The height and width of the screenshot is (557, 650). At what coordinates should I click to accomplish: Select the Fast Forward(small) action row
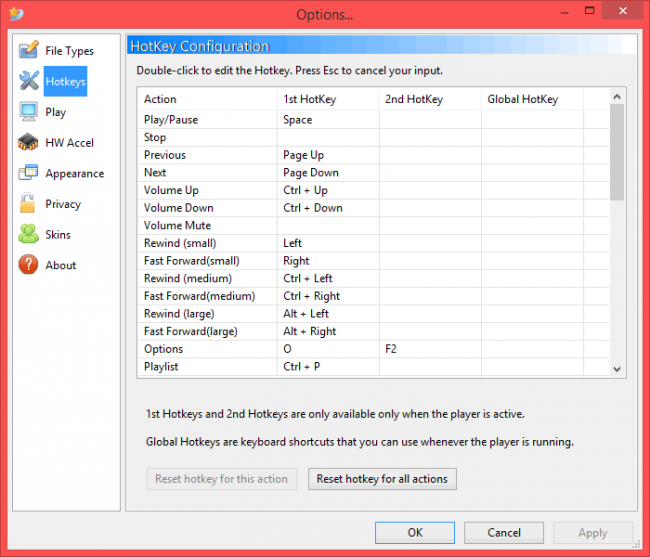(x=373, y=261)
